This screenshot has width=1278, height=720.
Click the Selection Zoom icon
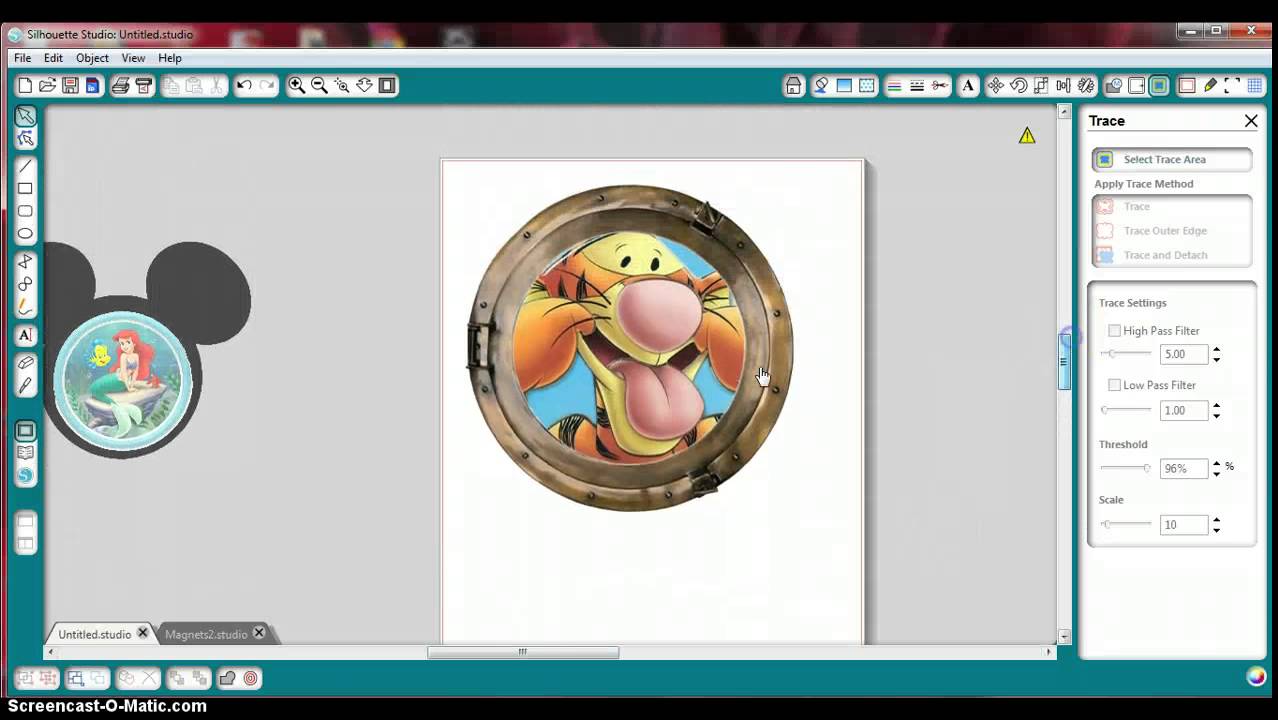click(x=342, y=86)
